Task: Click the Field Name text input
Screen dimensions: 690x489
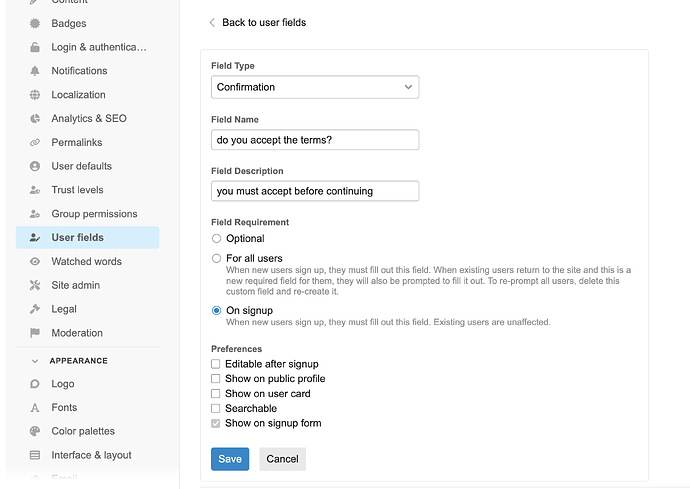Action: (315, 140)
